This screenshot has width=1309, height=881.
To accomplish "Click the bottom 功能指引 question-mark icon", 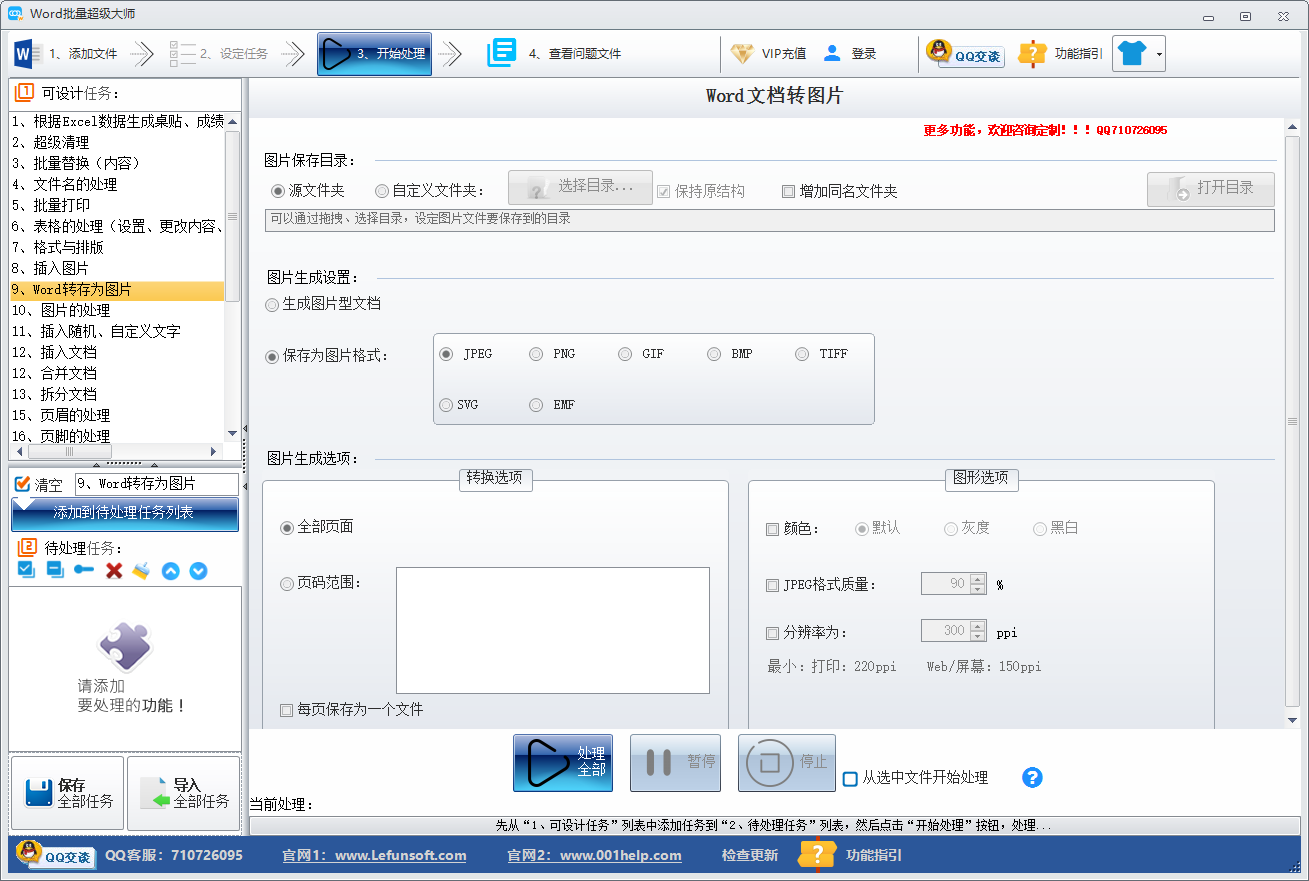I will 817,855.
